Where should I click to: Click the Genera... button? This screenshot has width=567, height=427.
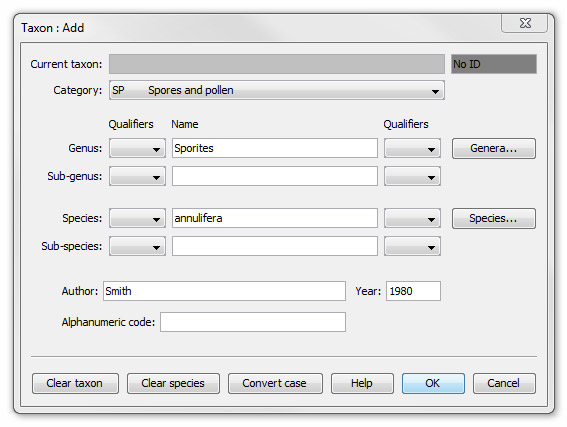click(494, 148)
